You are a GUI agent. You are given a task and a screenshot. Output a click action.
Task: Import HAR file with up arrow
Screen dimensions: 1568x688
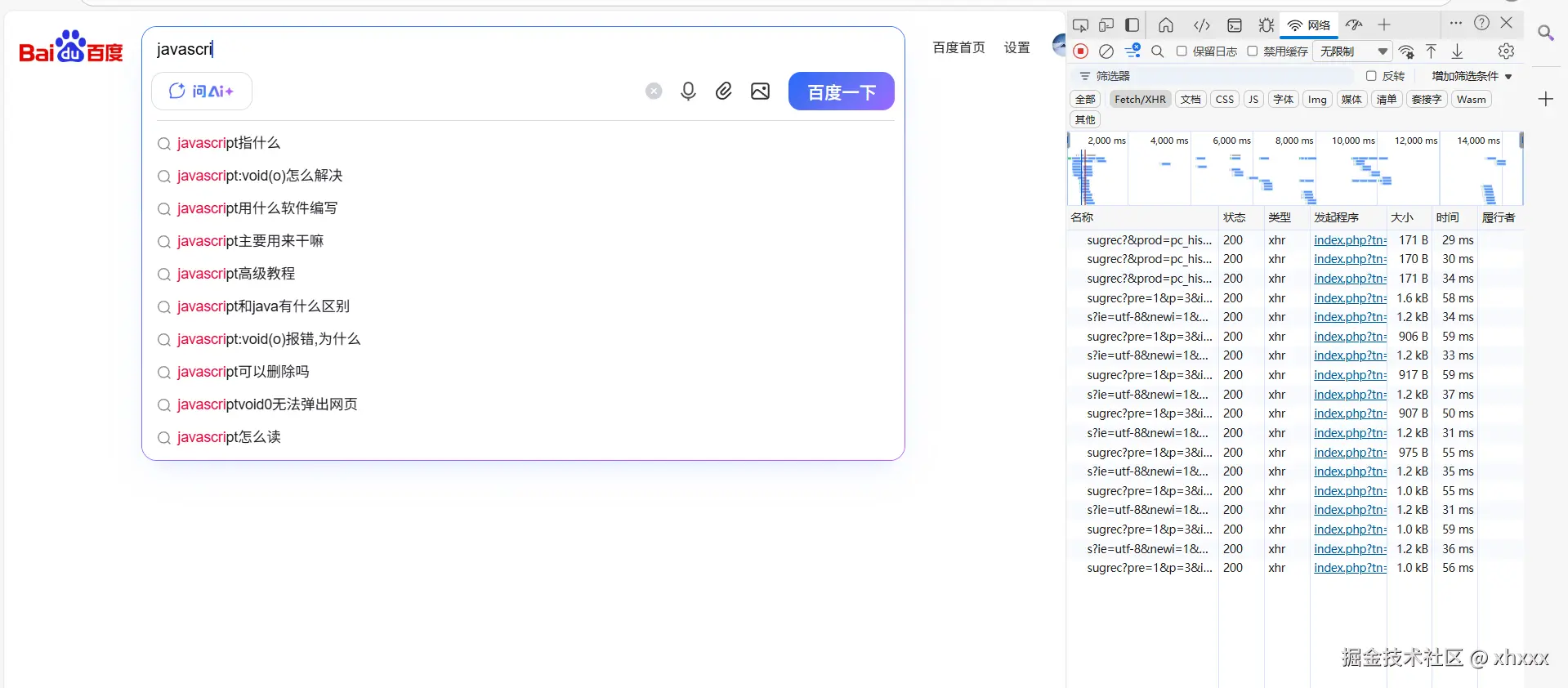tap(1432, 51)
